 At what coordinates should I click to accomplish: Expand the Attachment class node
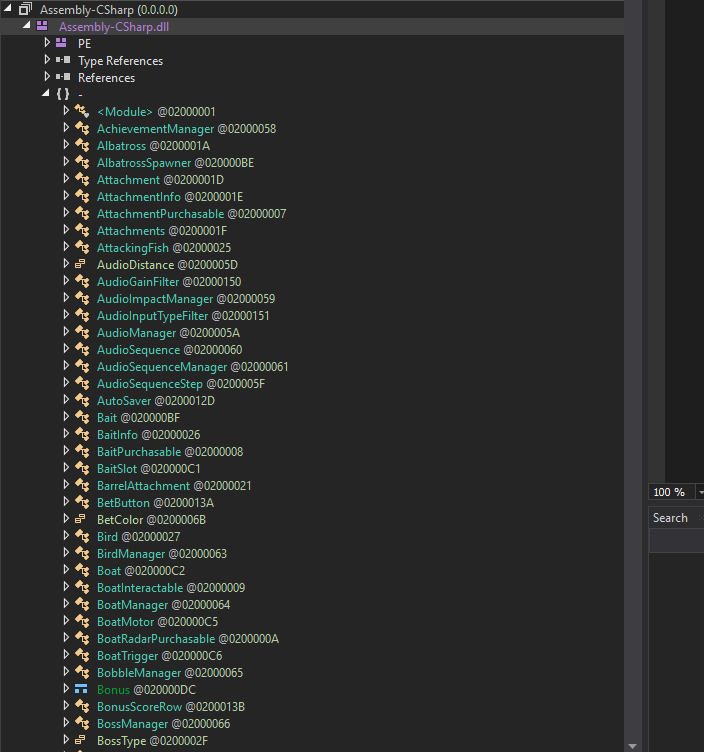pyautogui.click(x=66, y=178)
